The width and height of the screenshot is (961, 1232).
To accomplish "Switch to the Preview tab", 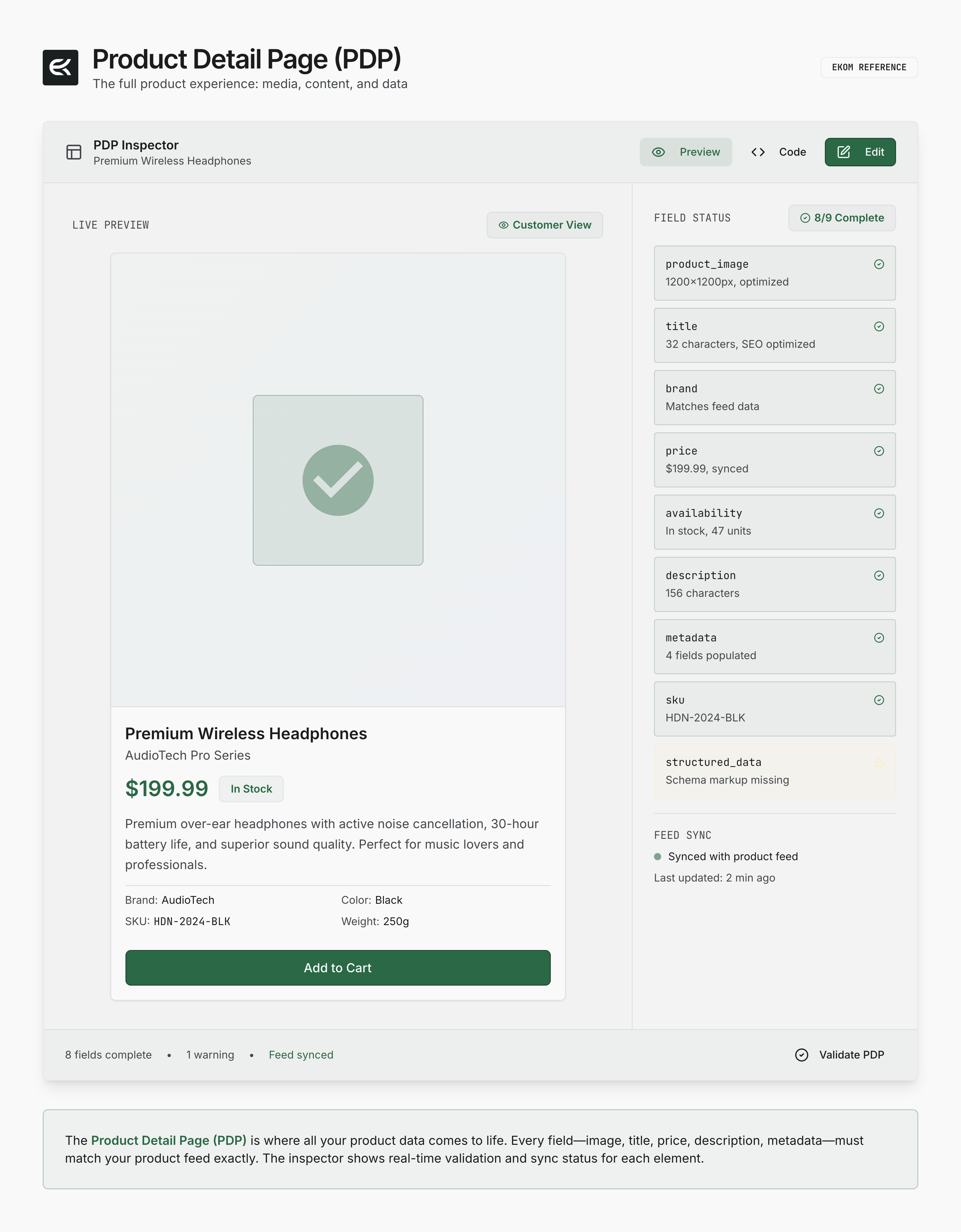I will pos(686,152).
